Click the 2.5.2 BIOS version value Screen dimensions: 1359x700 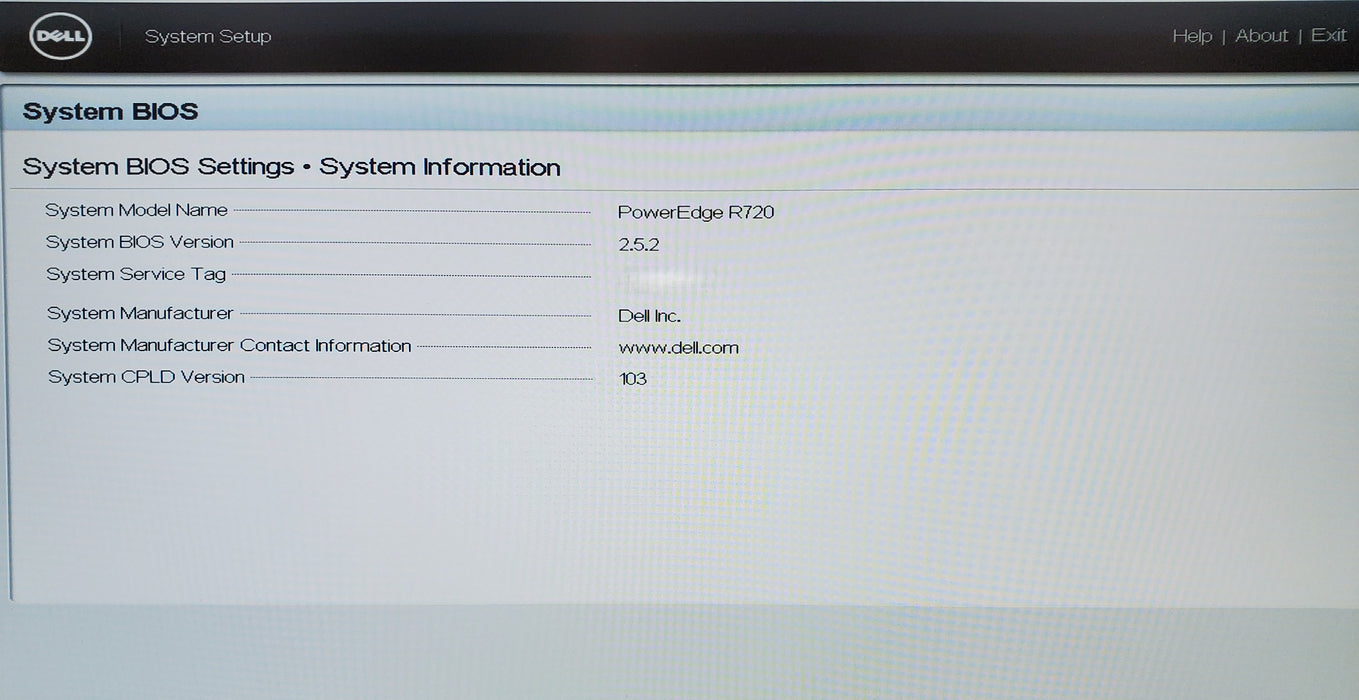coord(639,244)
